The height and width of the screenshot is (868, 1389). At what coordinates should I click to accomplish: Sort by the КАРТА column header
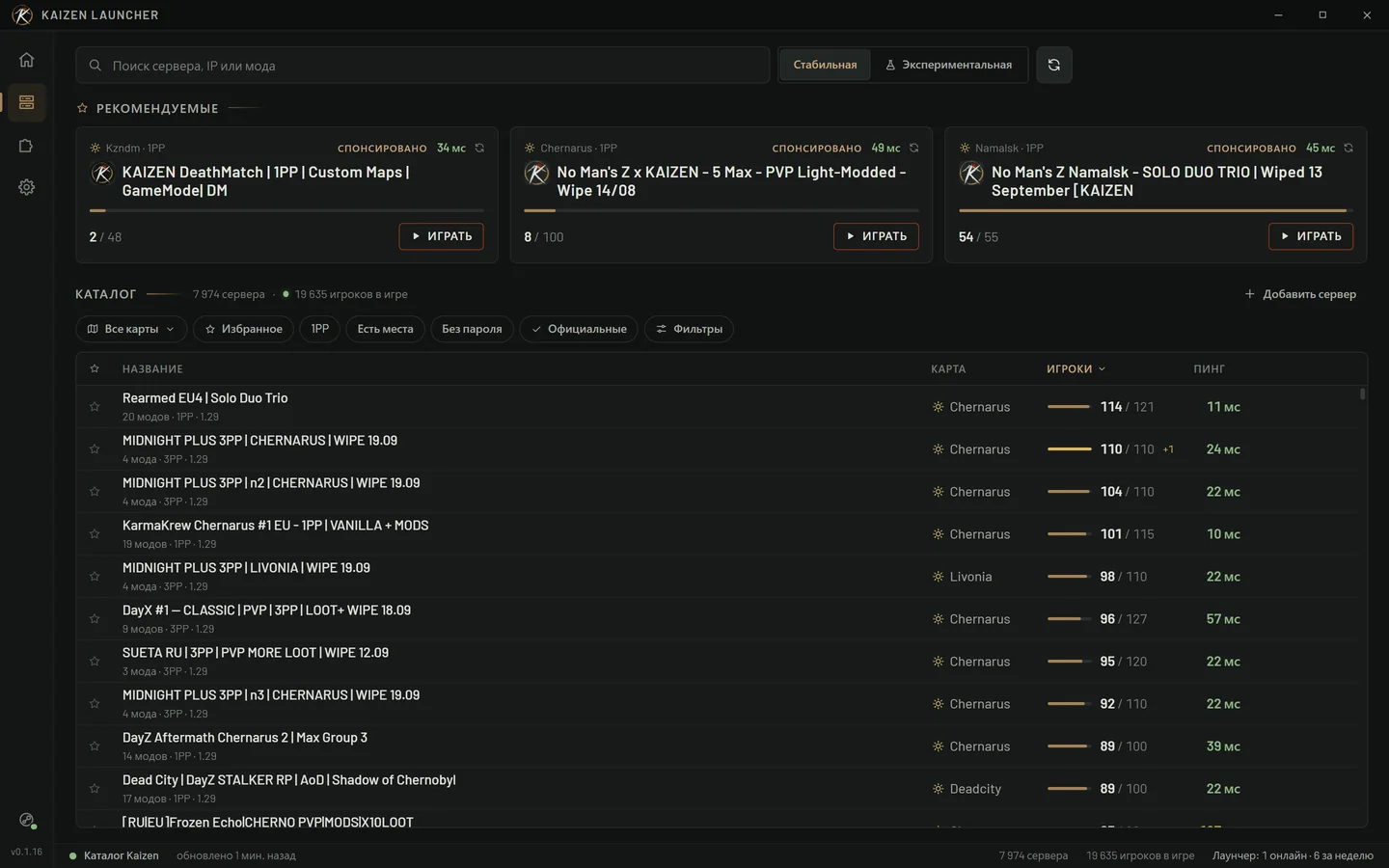click(948, 368)
